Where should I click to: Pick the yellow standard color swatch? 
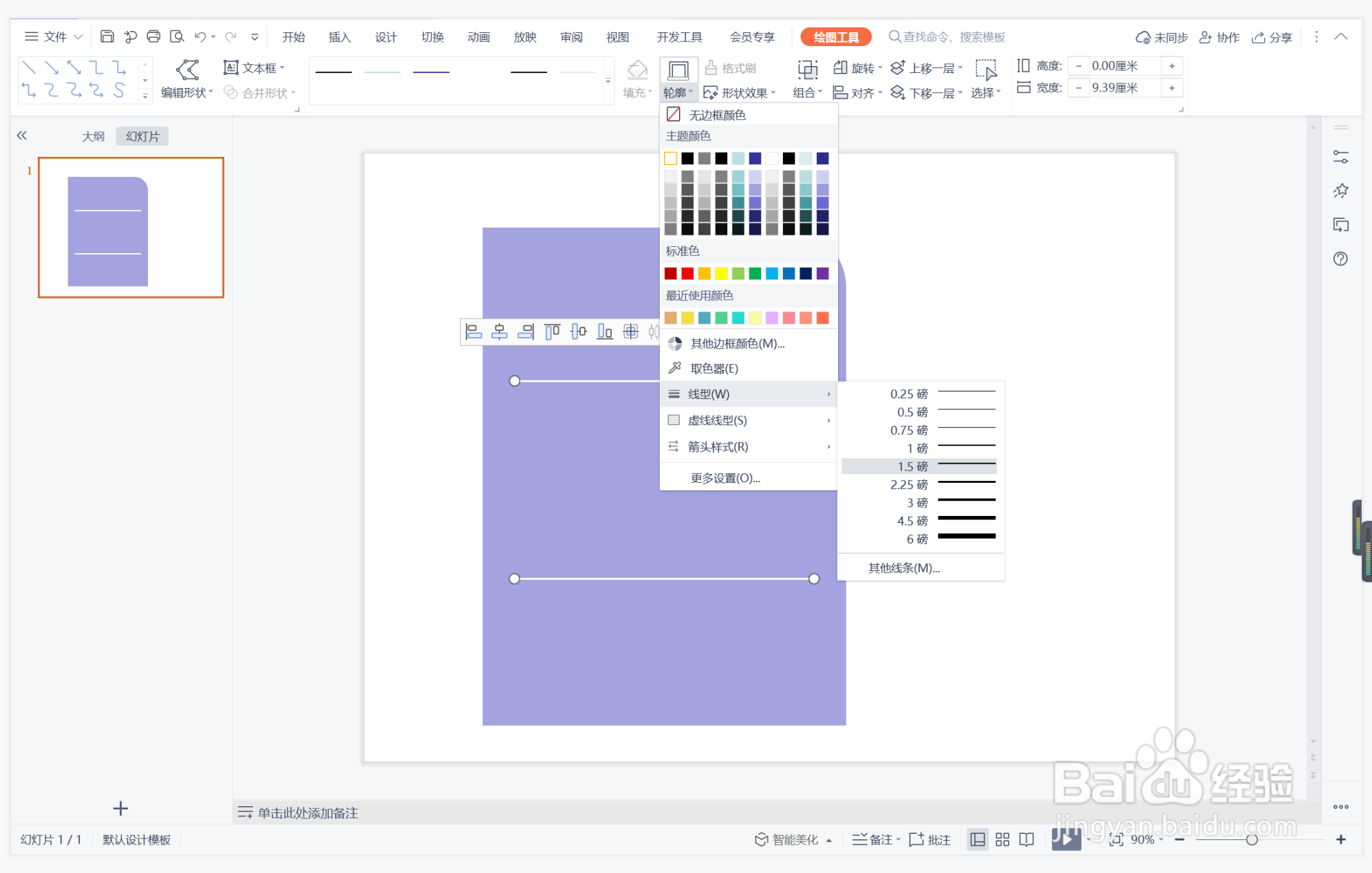click(721, 274)
